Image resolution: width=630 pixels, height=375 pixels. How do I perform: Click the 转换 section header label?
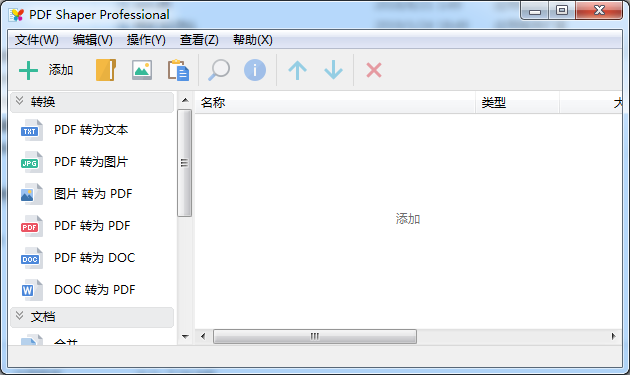[43, 102]
